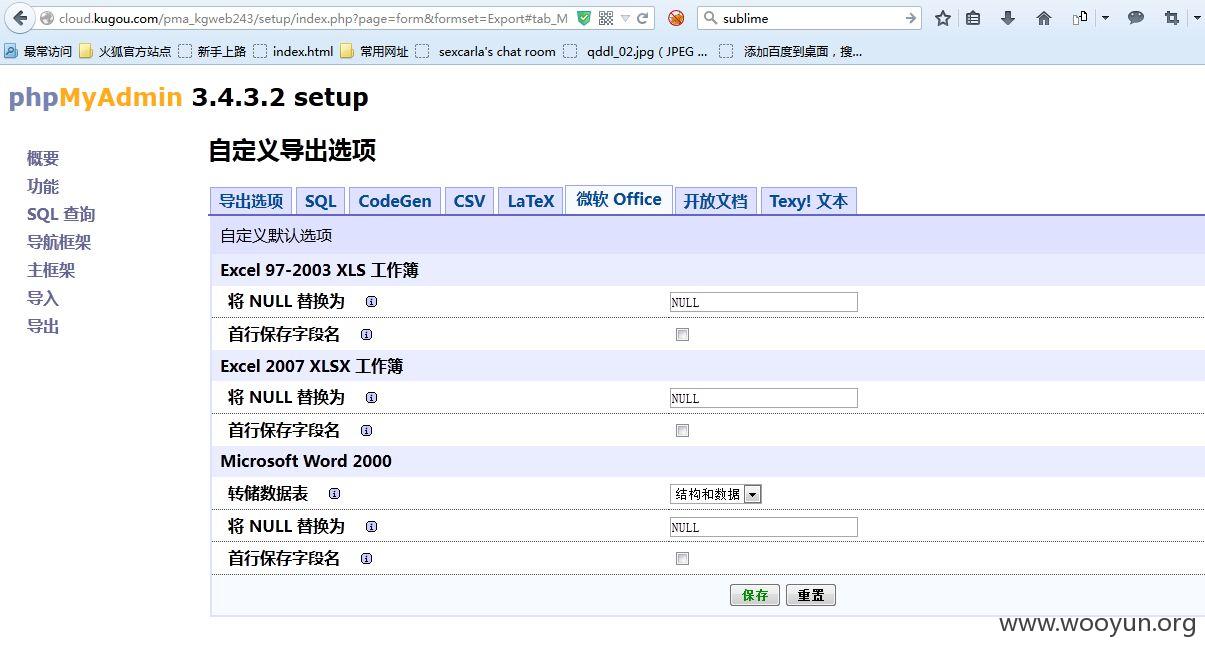Show info for XLSX 将 NULL 替换为
The width and height of the screenshot is (1205, 652).
tap(371, 397)
